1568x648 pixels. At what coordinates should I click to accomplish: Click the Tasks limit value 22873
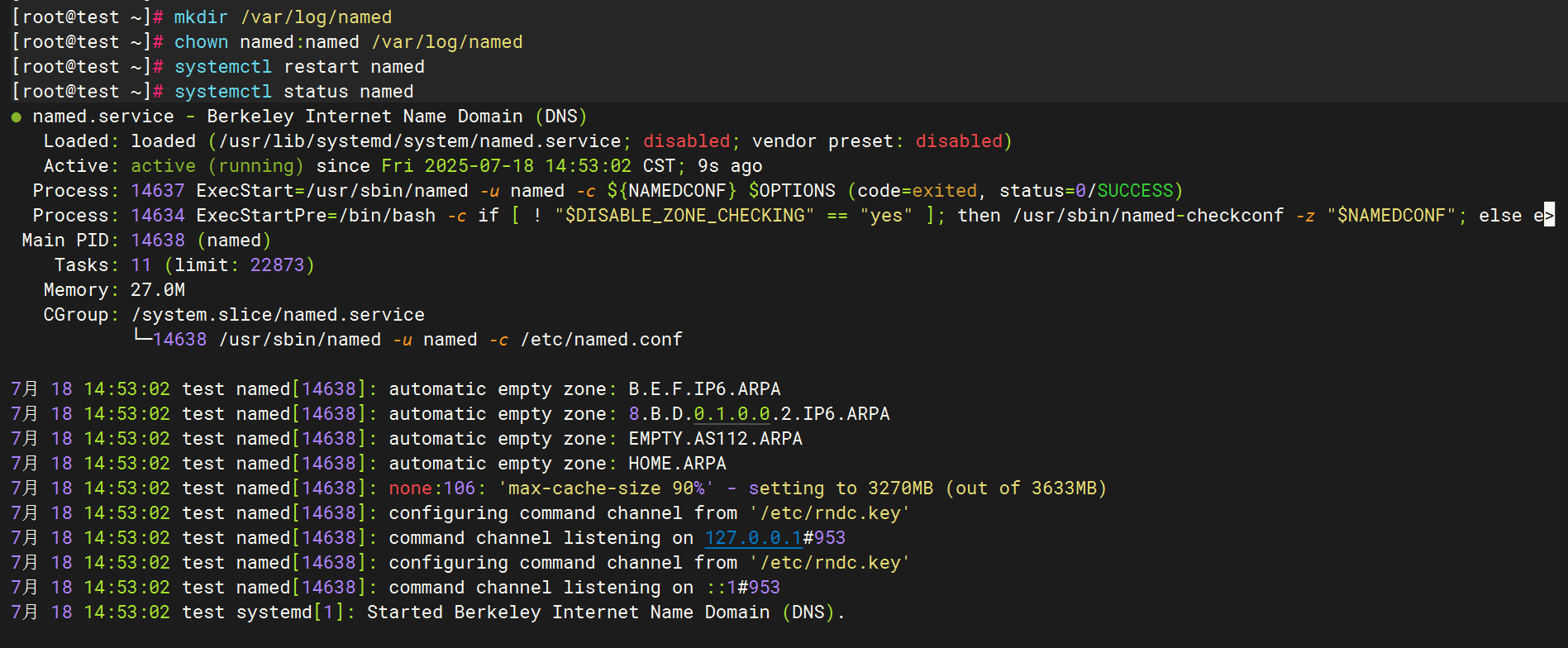click(277, 265)
